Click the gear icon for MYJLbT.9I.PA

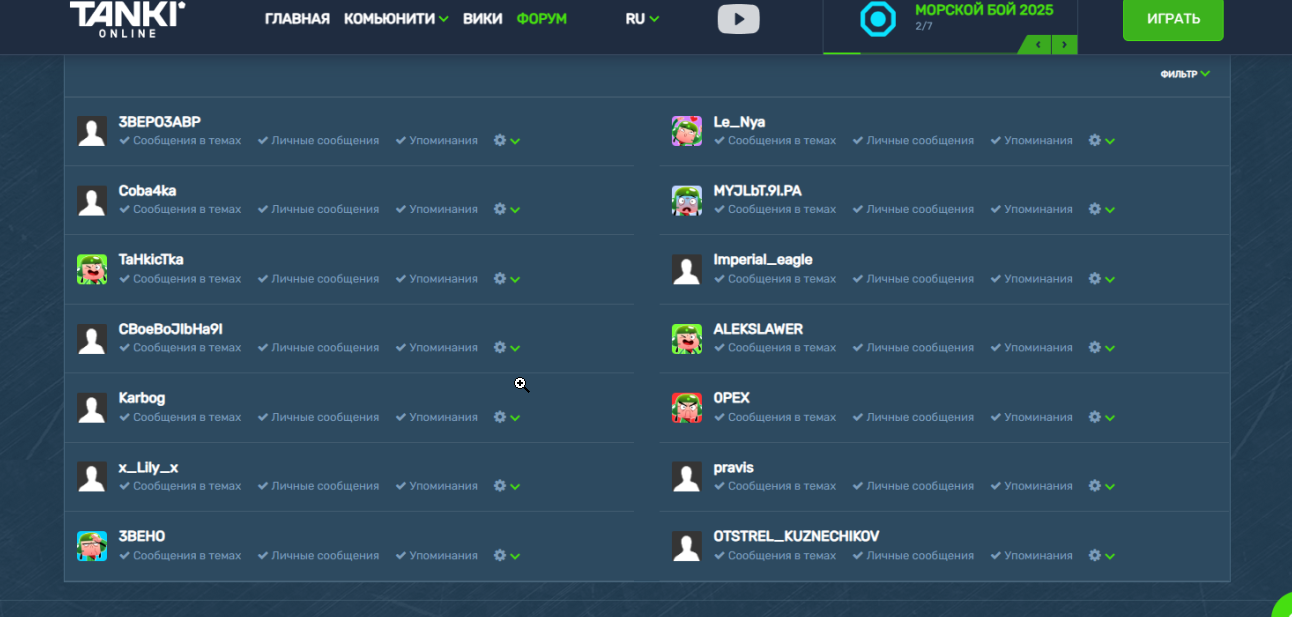[x=1095, y=209]
